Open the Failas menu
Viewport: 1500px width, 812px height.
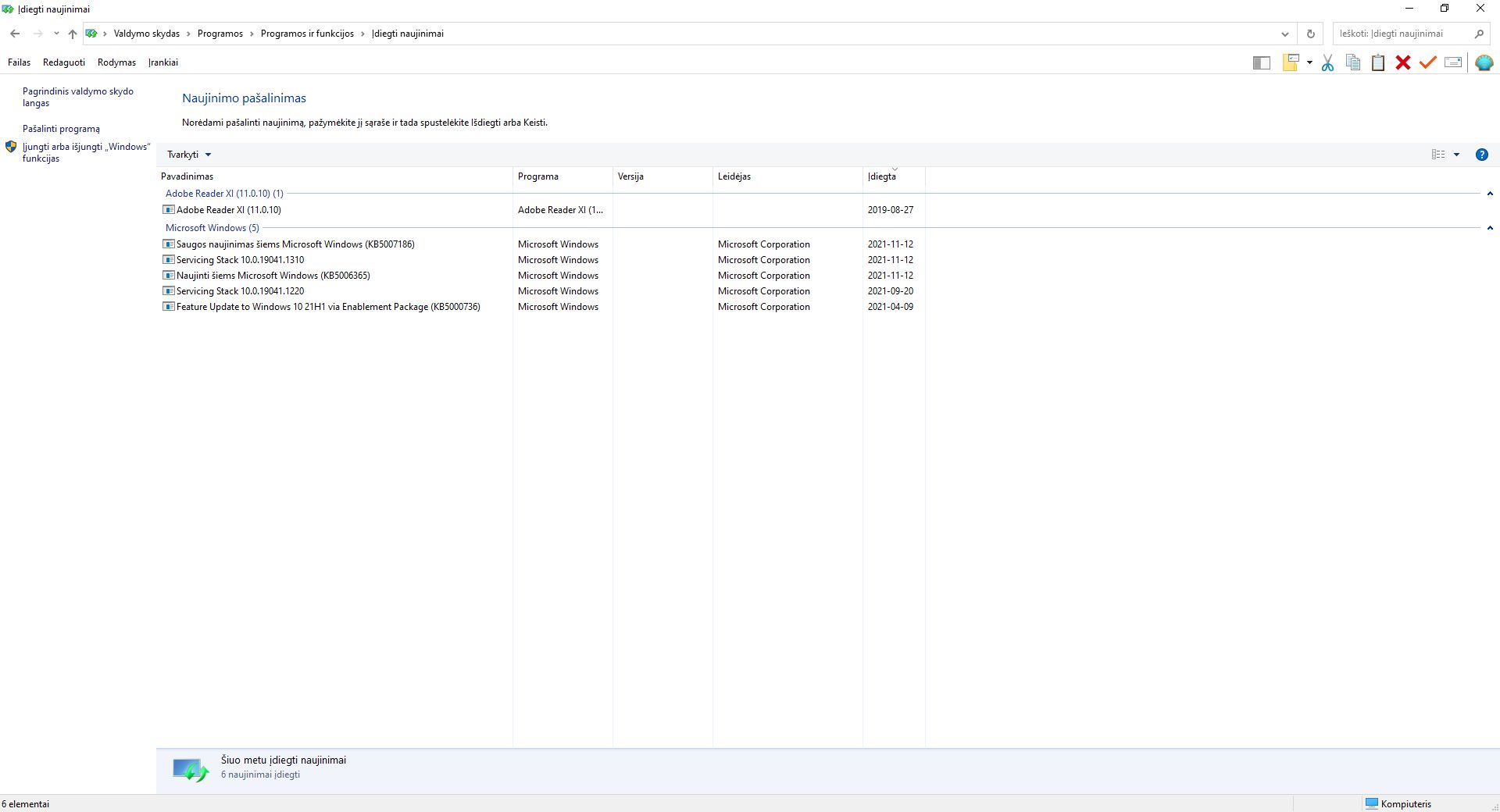click(x=19, y=62)
